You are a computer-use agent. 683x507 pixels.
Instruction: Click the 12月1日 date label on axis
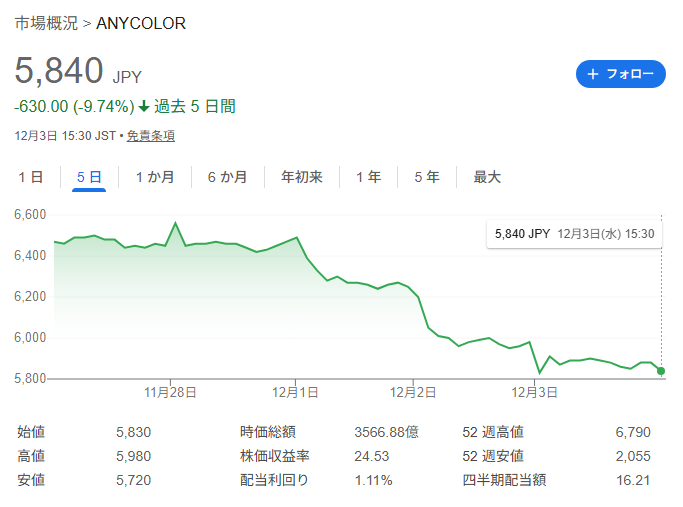click(295, 393)
